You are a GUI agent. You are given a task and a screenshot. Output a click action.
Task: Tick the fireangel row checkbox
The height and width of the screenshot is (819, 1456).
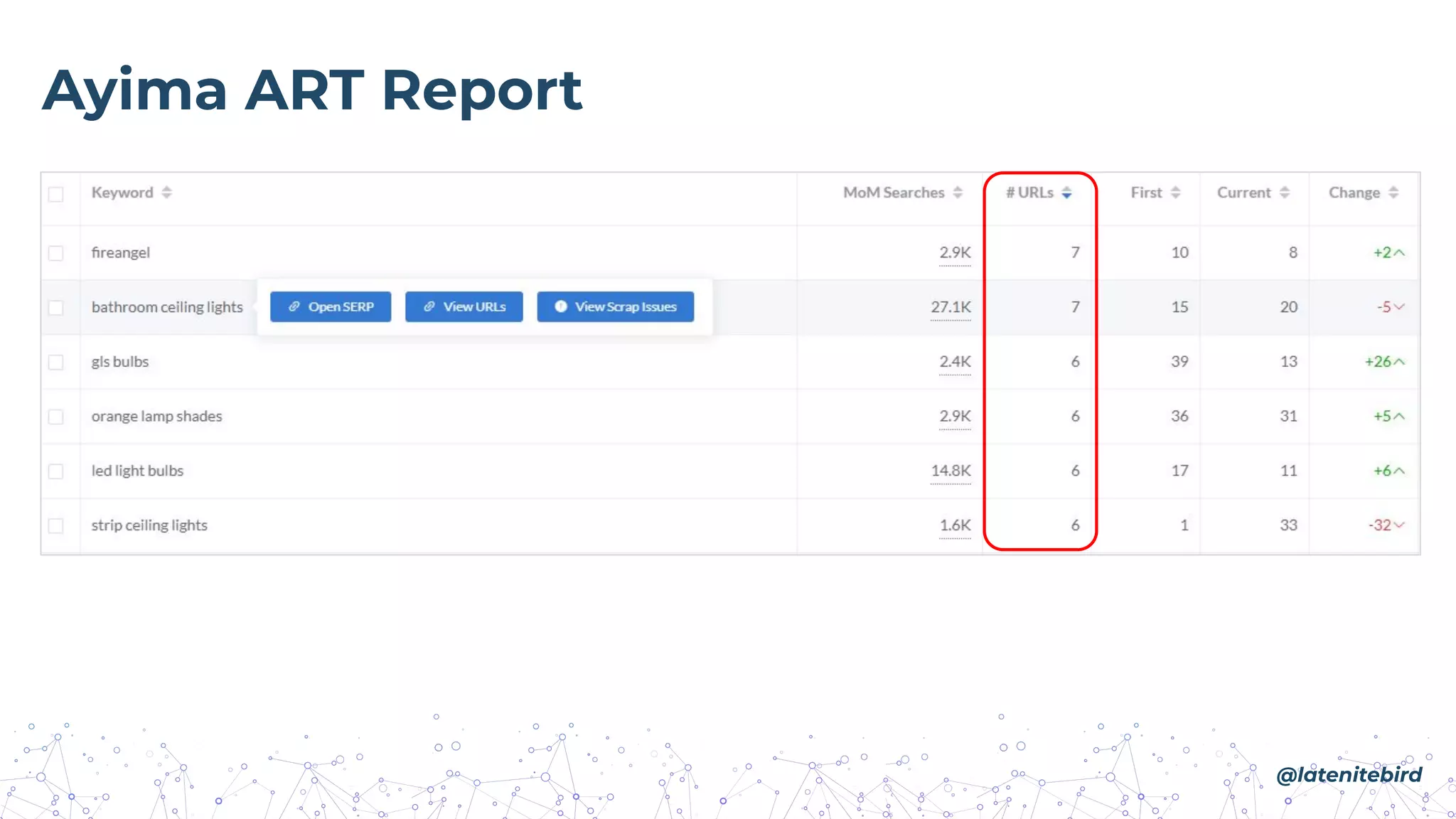pyautogui.click(x=56, y=253)
